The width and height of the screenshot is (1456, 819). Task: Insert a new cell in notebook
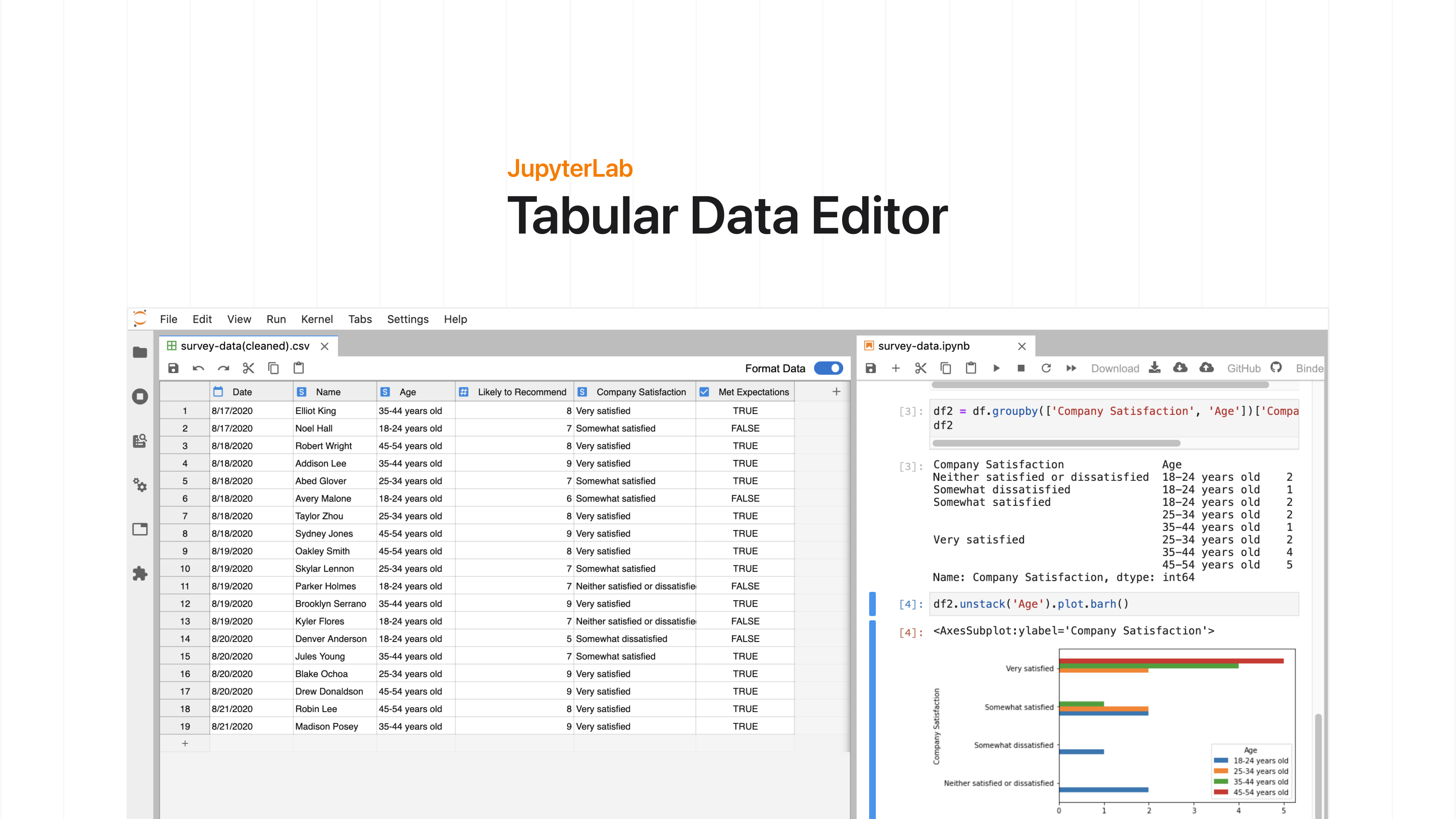click(x=896, y=369)
